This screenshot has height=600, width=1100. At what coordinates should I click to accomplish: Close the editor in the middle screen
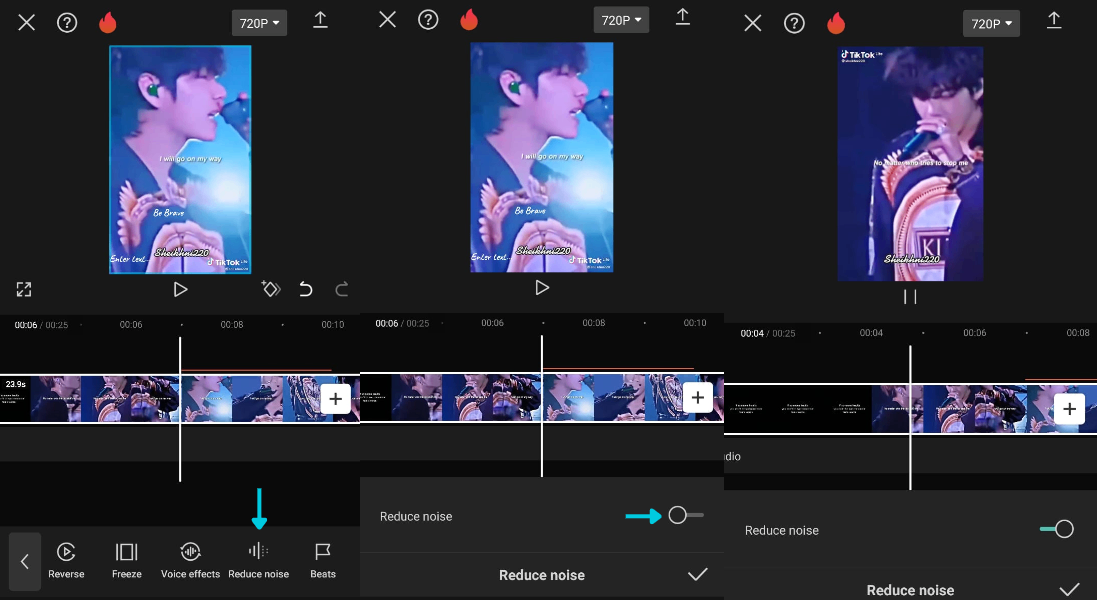click(387, 20)
